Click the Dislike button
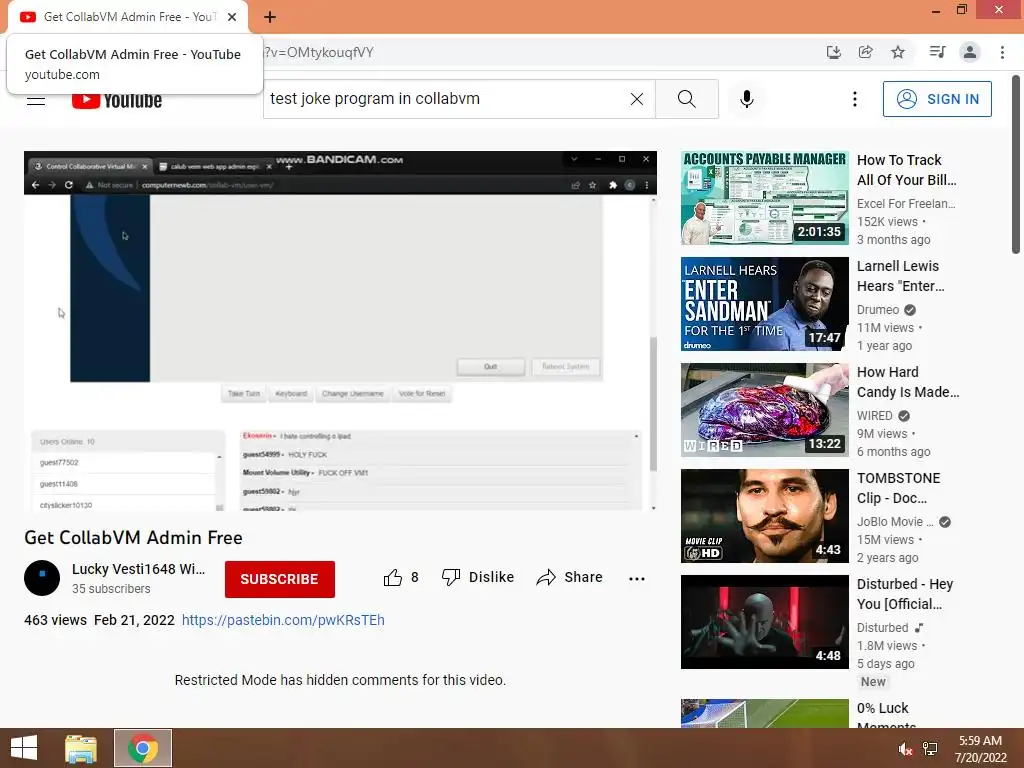Screen dimensions: 1024x768 coord(478,577)
